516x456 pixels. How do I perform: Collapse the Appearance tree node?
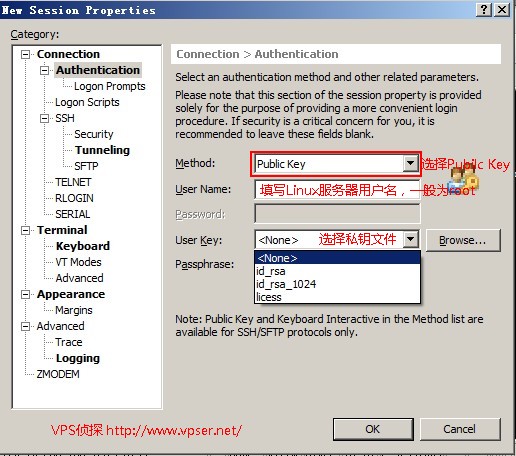[x=25, y=294]
